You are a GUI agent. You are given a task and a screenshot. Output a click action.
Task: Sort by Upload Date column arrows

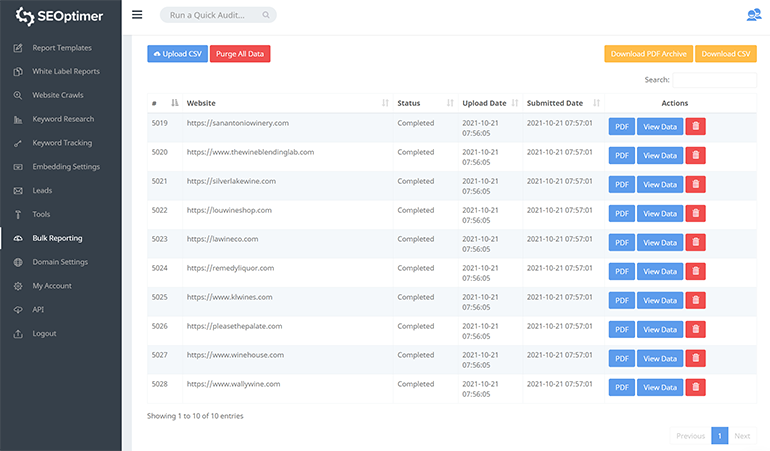point(515,103)
